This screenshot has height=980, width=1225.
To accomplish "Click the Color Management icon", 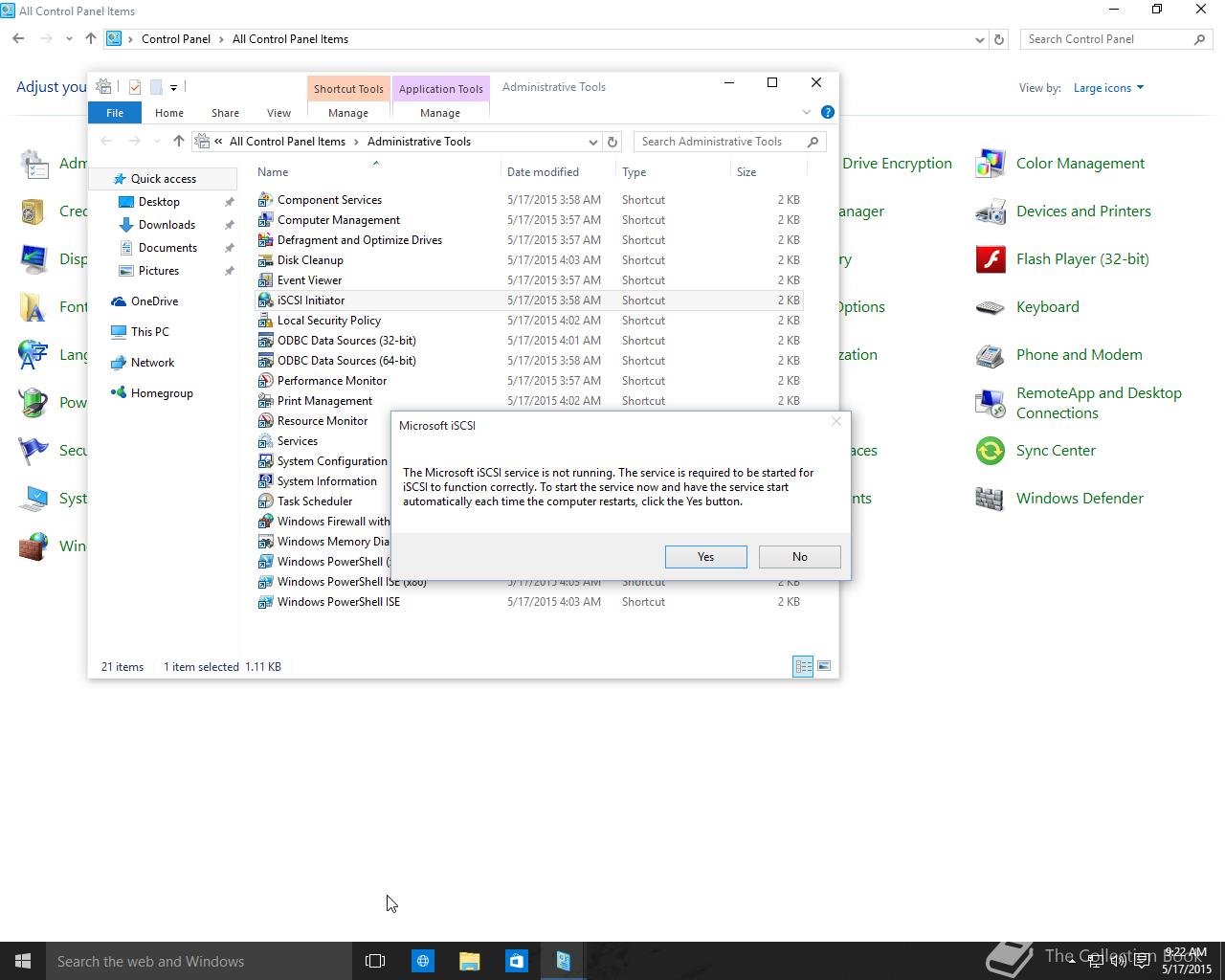I will point(991,164).
